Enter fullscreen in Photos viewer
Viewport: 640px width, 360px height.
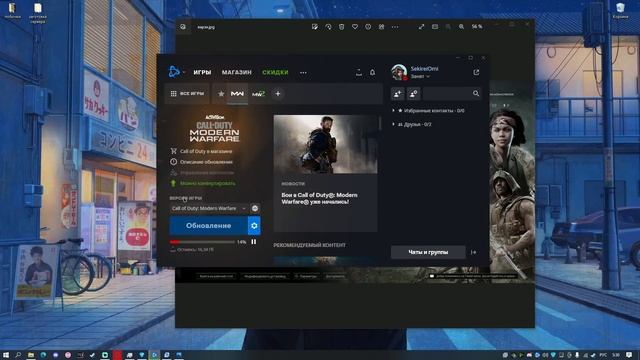coord(421,27)
